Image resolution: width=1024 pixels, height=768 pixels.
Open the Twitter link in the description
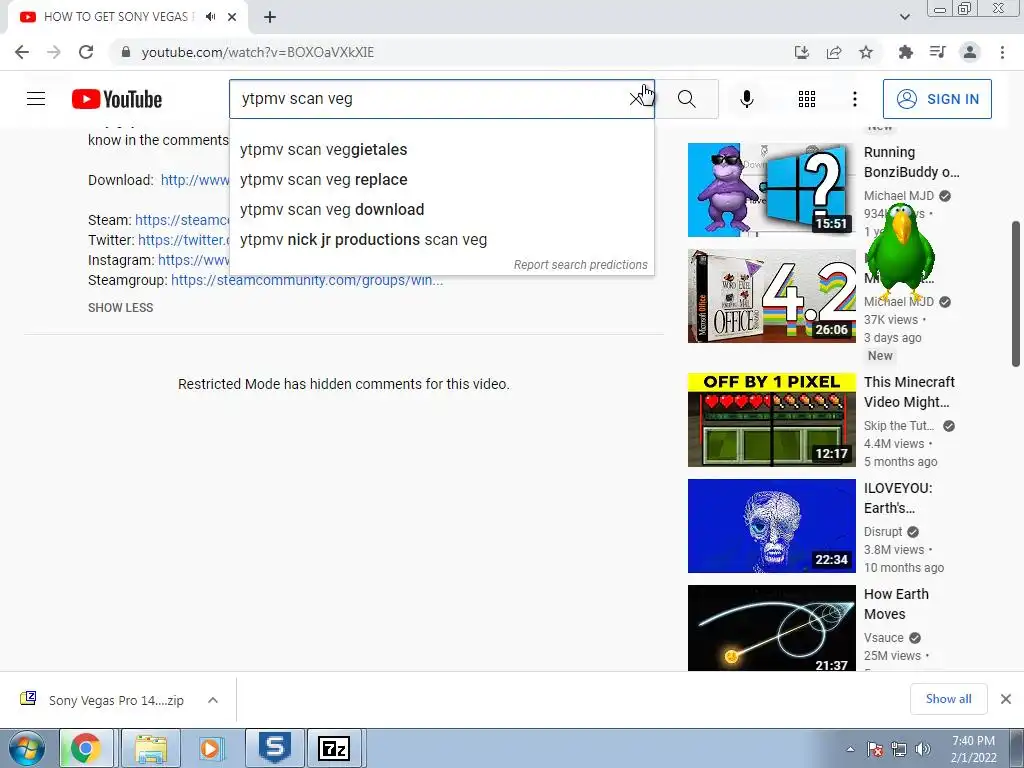click(184, 240)
